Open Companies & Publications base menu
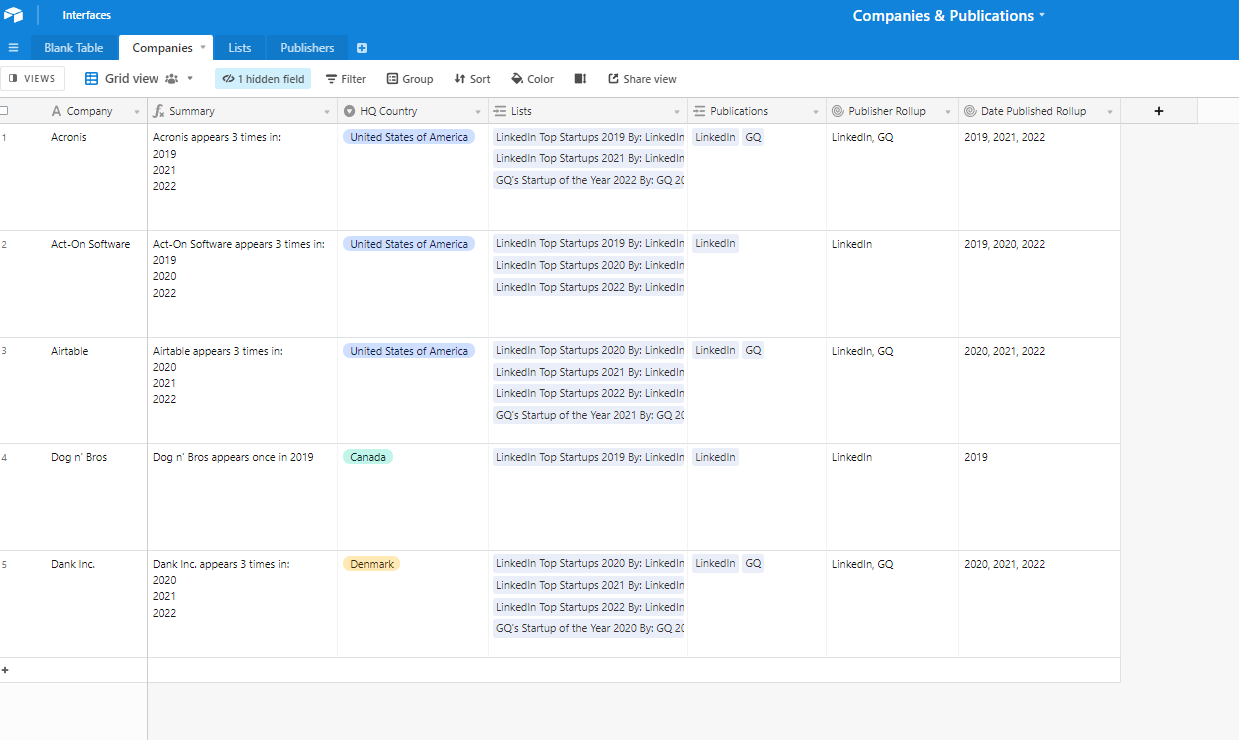 [x=949, y=16]
